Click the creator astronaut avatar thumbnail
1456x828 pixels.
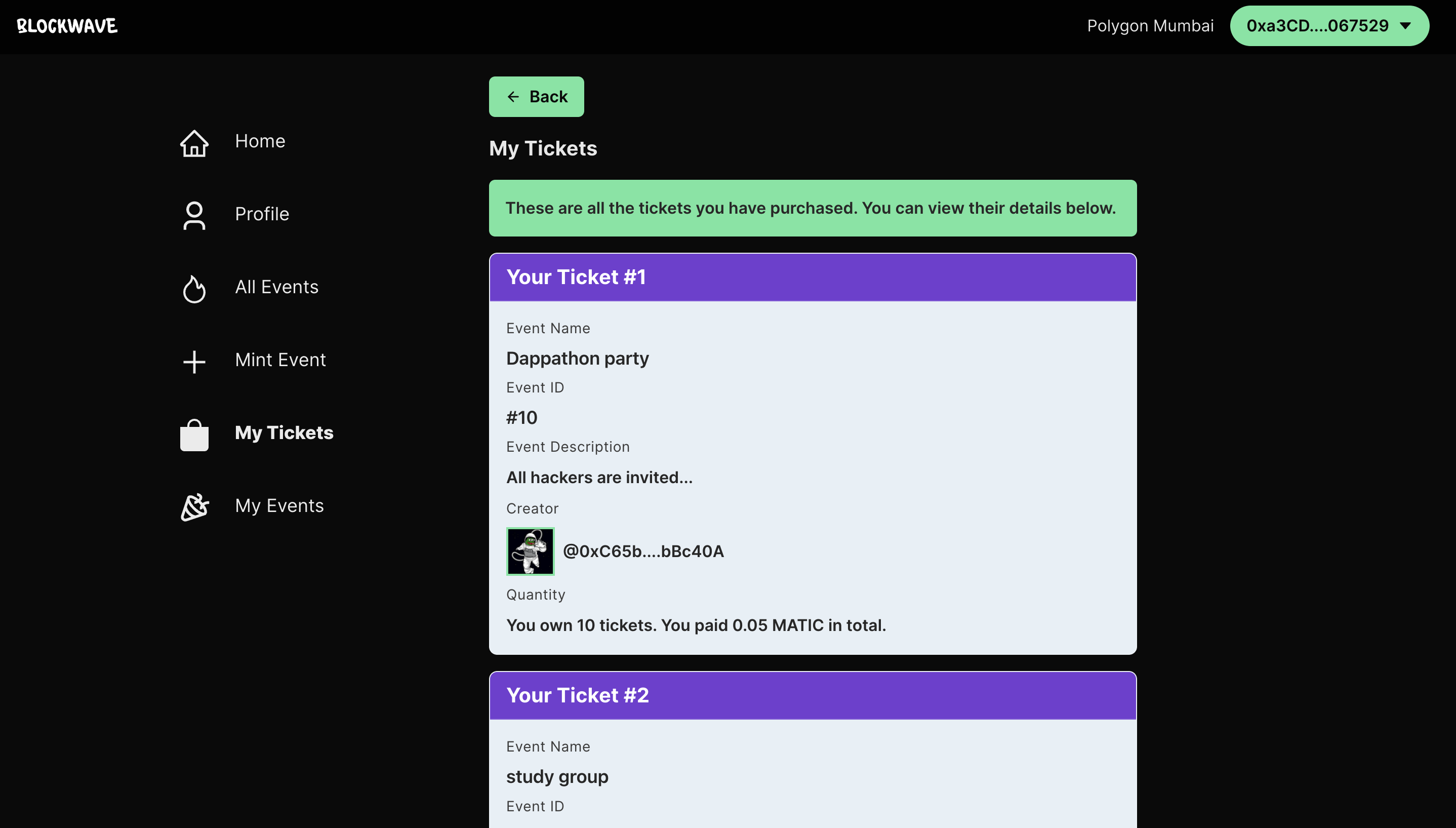pos(530,551)
